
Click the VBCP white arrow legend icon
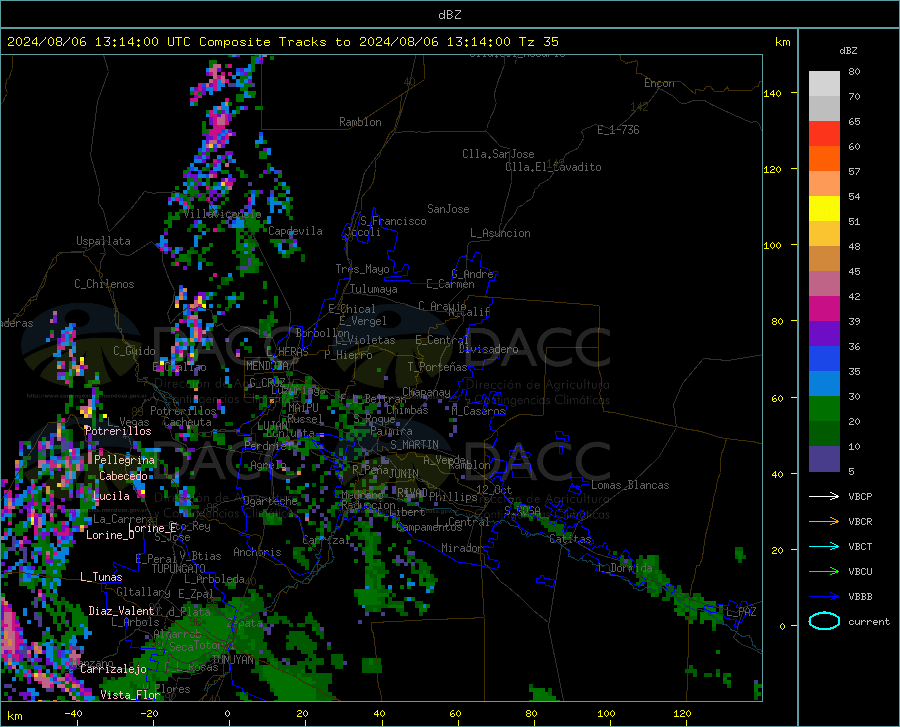coord(824,496)
